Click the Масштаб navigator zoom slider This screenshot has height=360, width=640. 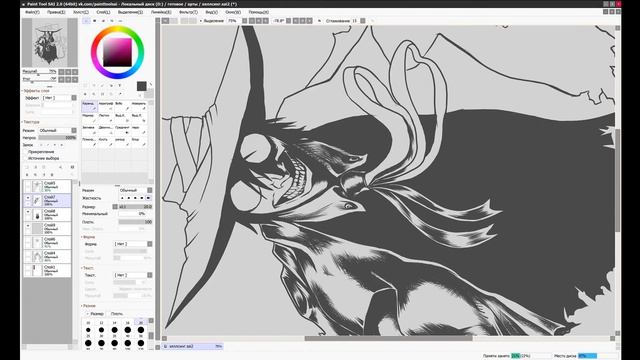pyautogui.click(x=40, y=72)
